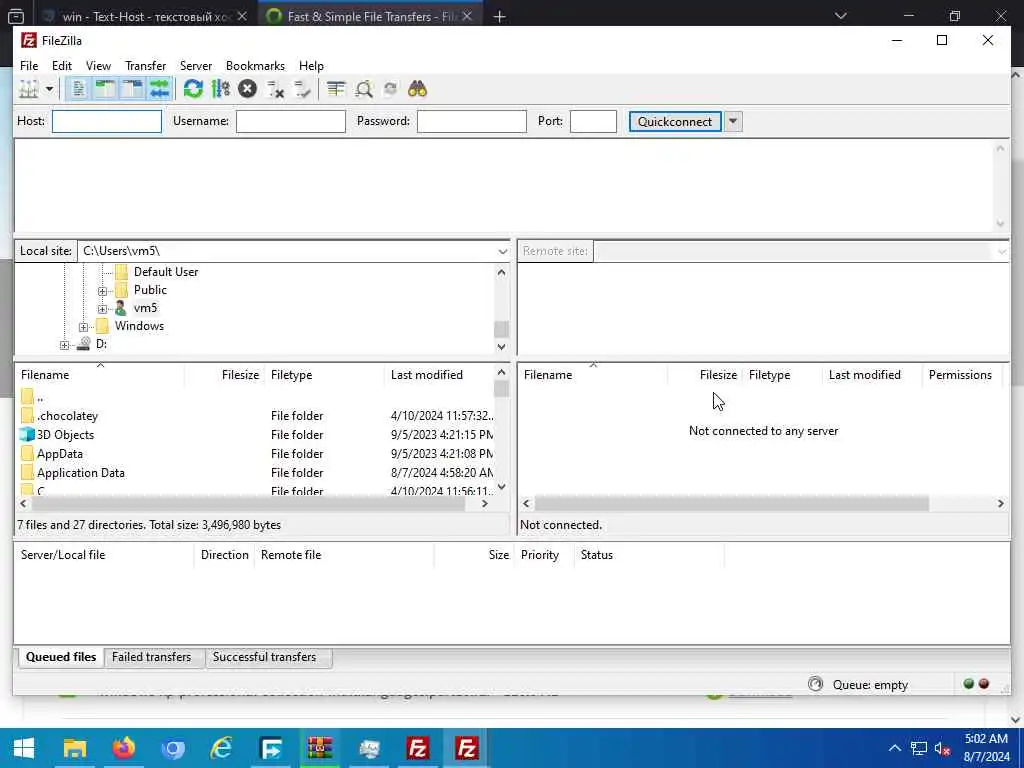Focus the Host input field
This screenshot has height=768, width=1024.
[x=107, y=121]
